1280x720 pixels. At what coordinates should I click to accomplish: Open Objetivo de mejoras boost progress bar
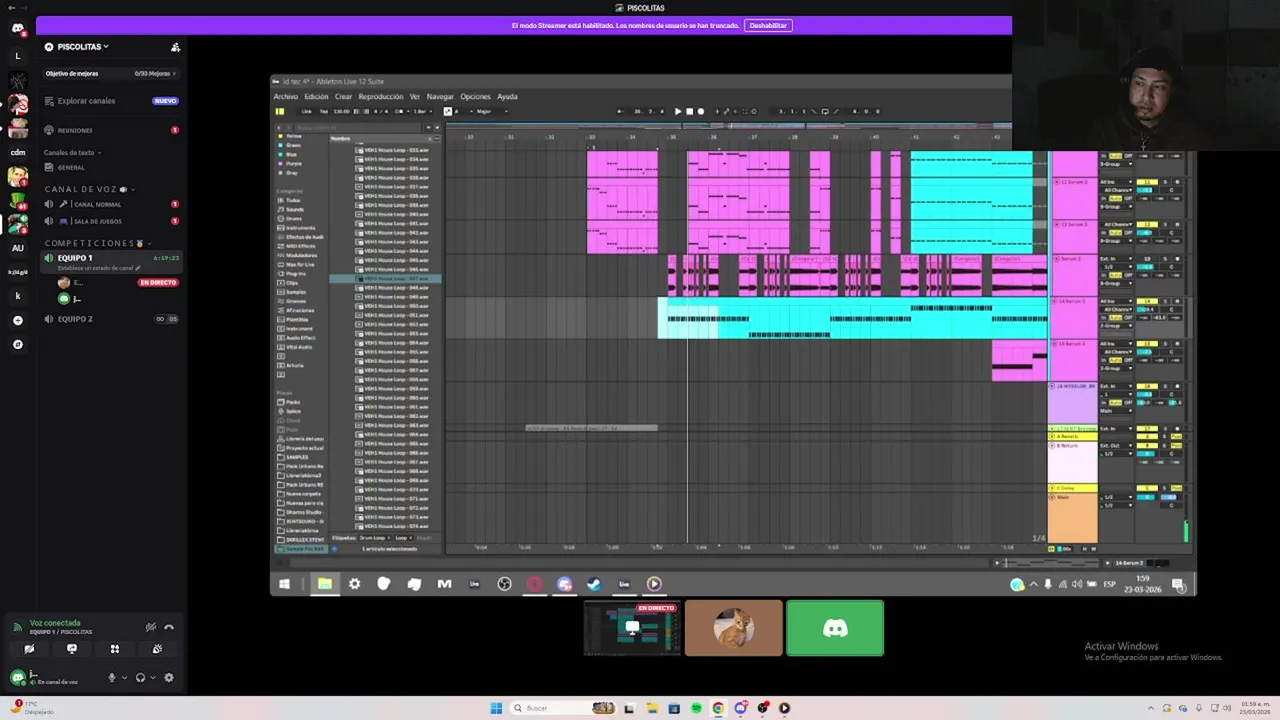(x=110, y=73)
